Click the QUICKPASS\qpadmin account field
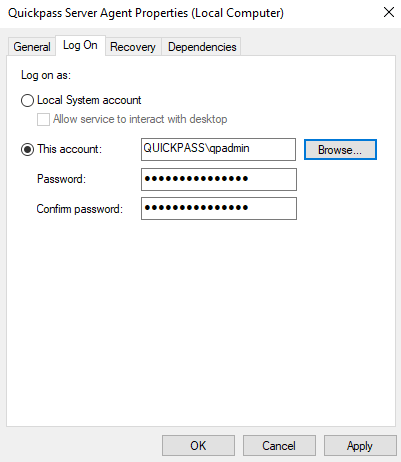This screenshot has height=462, width=401. coord(218,149)
